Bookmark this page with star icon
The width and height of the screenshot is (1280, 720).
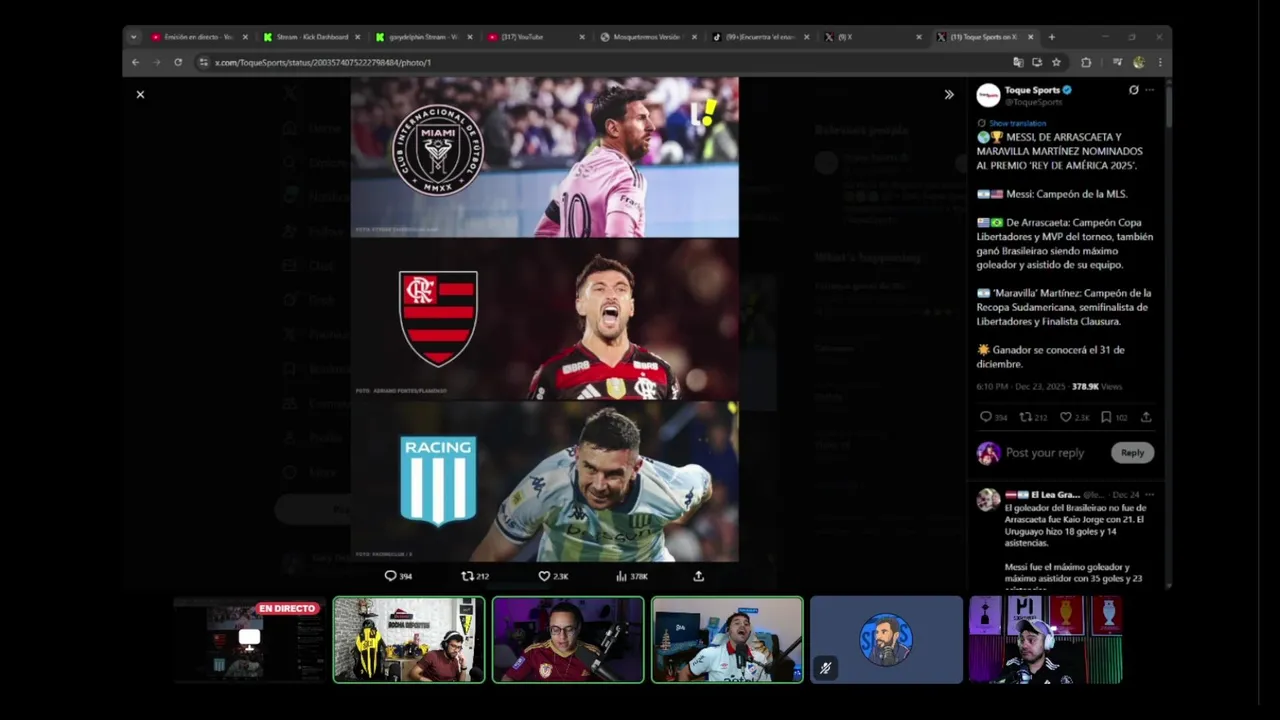(1056, 62)
